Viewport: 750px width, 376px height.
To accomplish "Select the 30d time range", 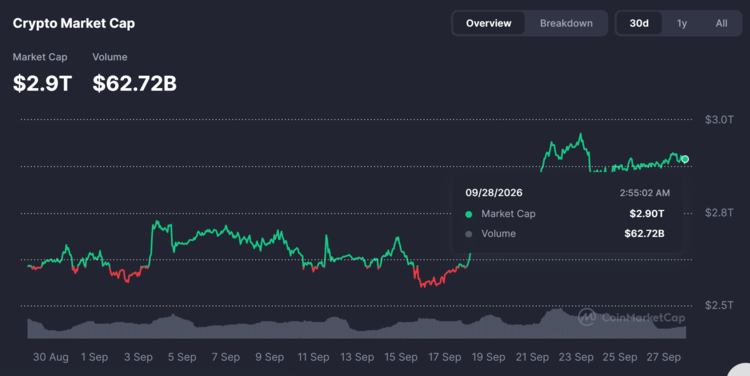I will coord(639,23).
